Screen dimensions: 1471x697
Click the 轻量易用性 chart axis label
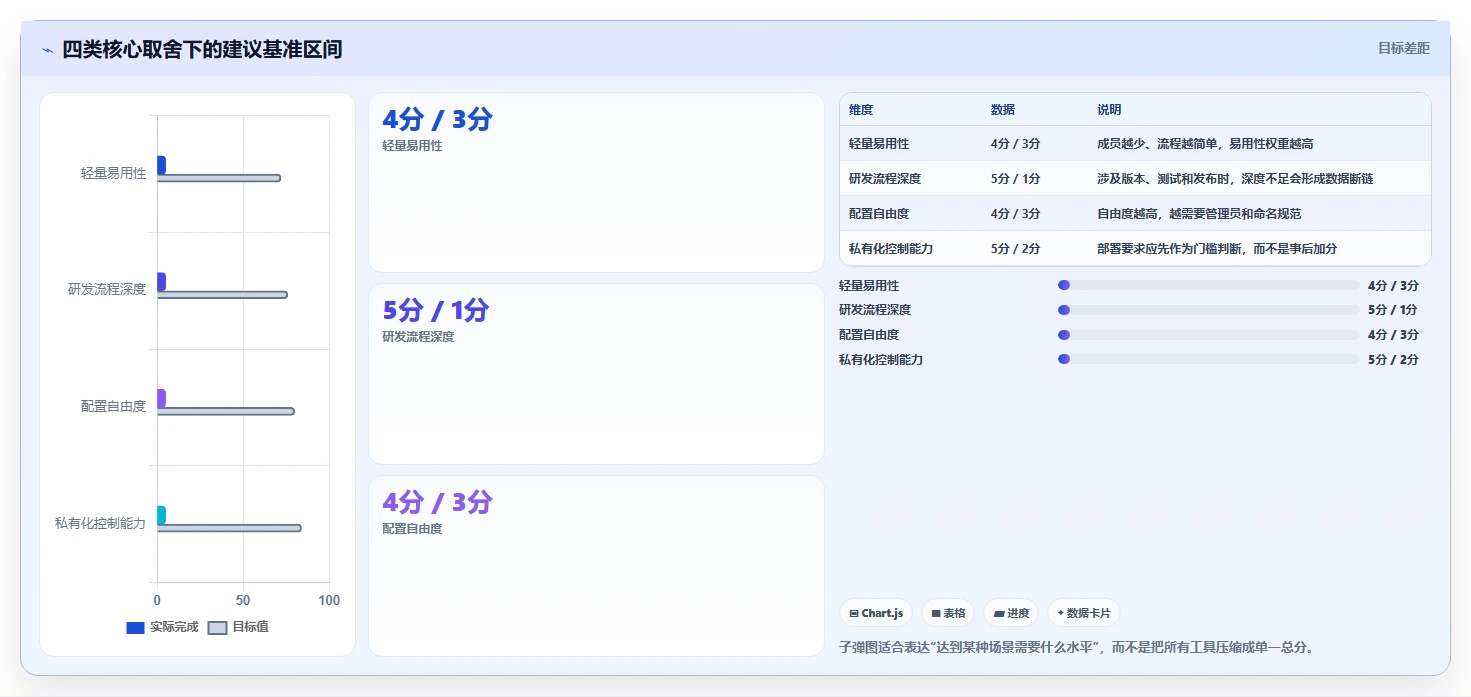[x=113, y=173]
